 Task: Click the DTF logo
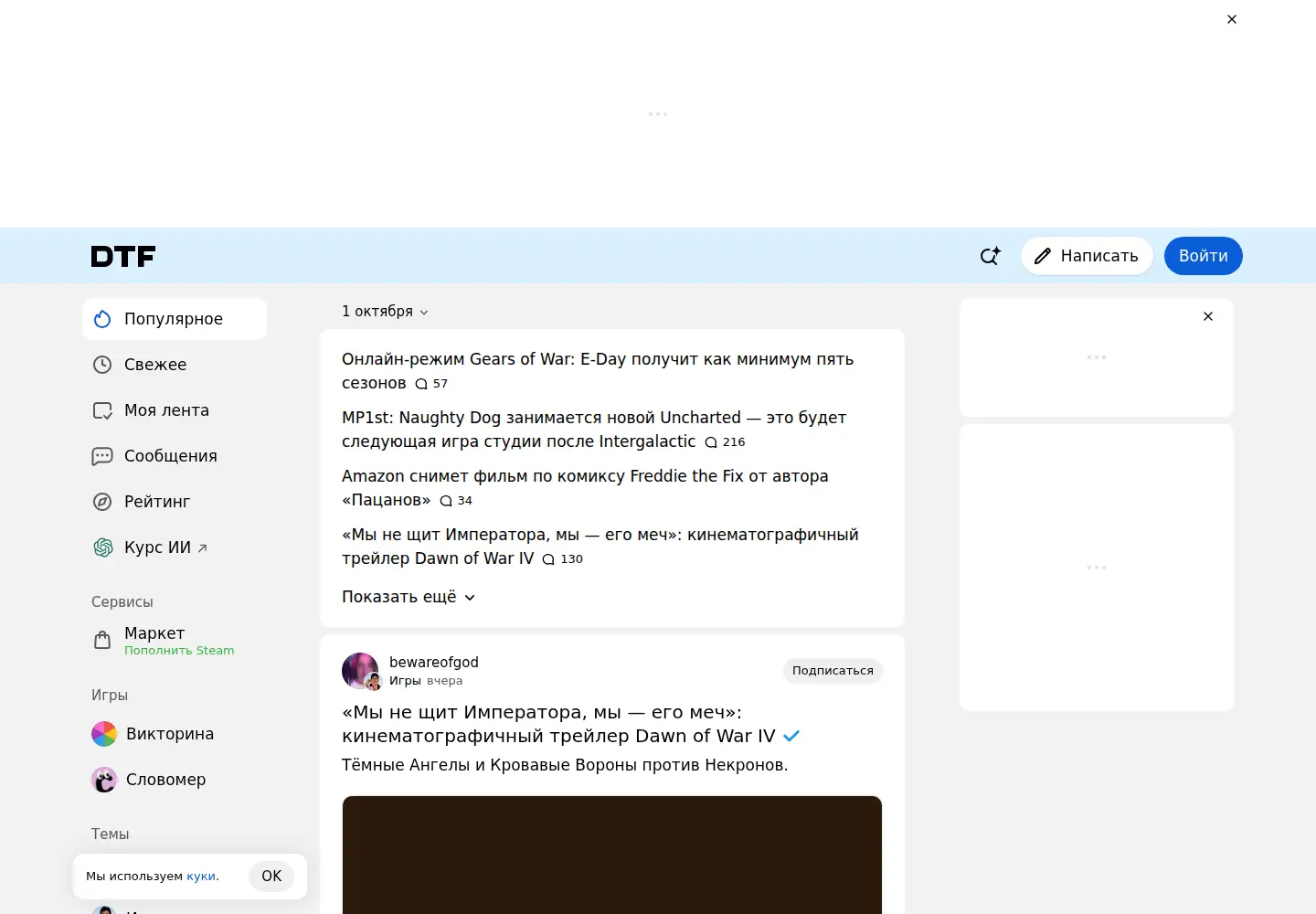pyautogui.click(x=123, y=256)
